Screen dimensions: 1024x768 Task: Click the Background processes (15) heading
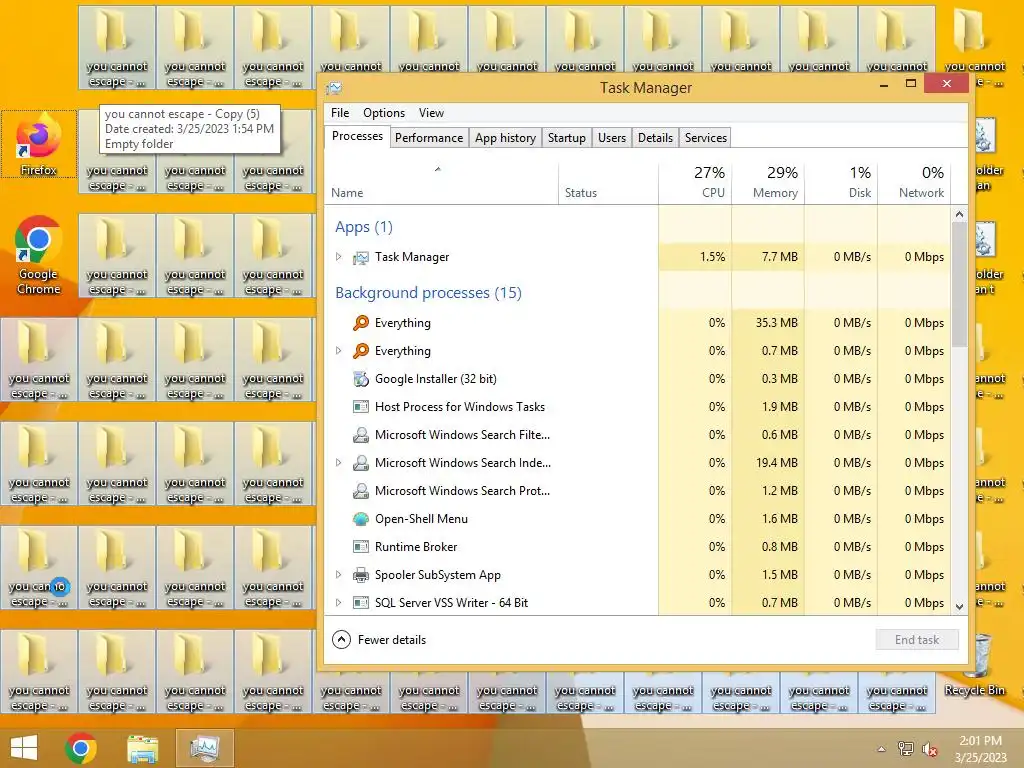point(428,293)
